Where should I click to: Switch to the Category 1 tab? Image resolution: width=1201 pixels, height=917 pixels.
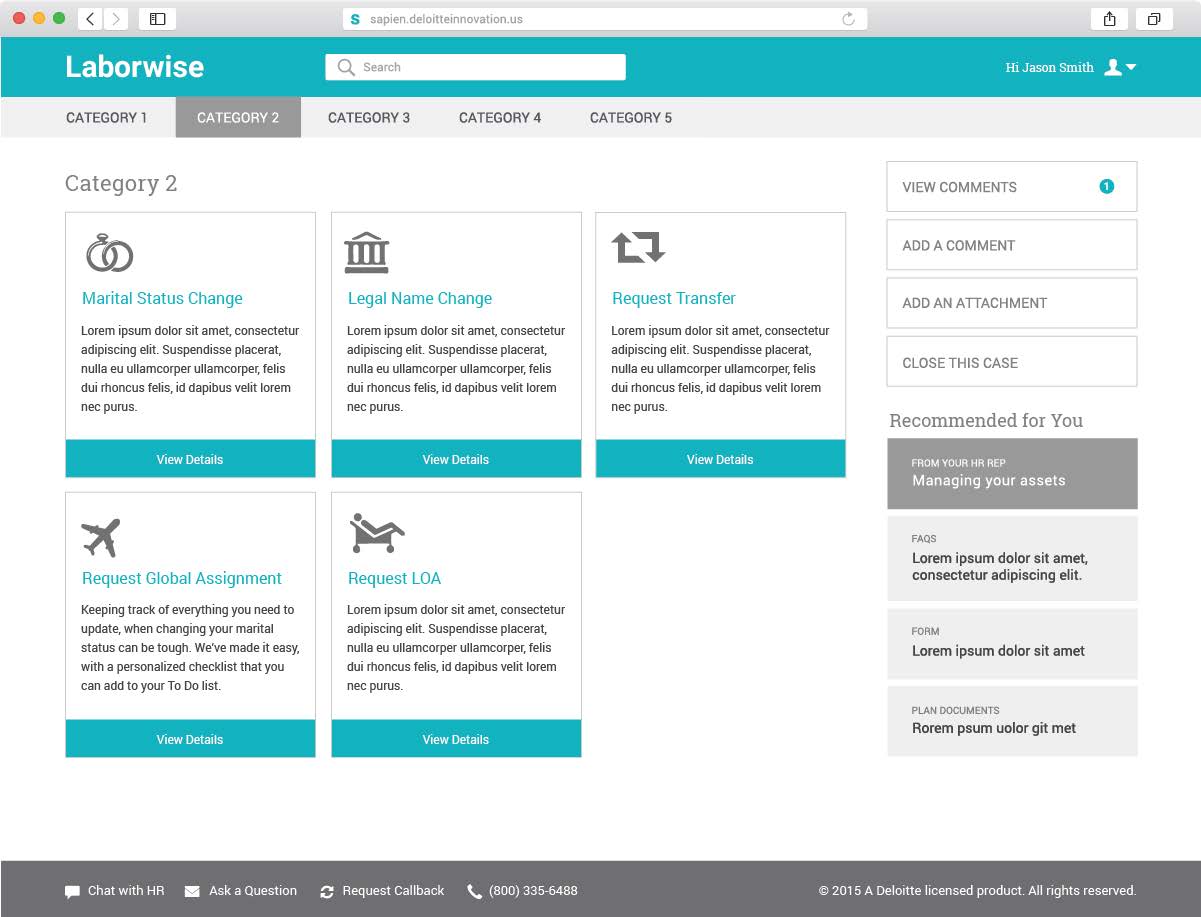coord(107,117)
